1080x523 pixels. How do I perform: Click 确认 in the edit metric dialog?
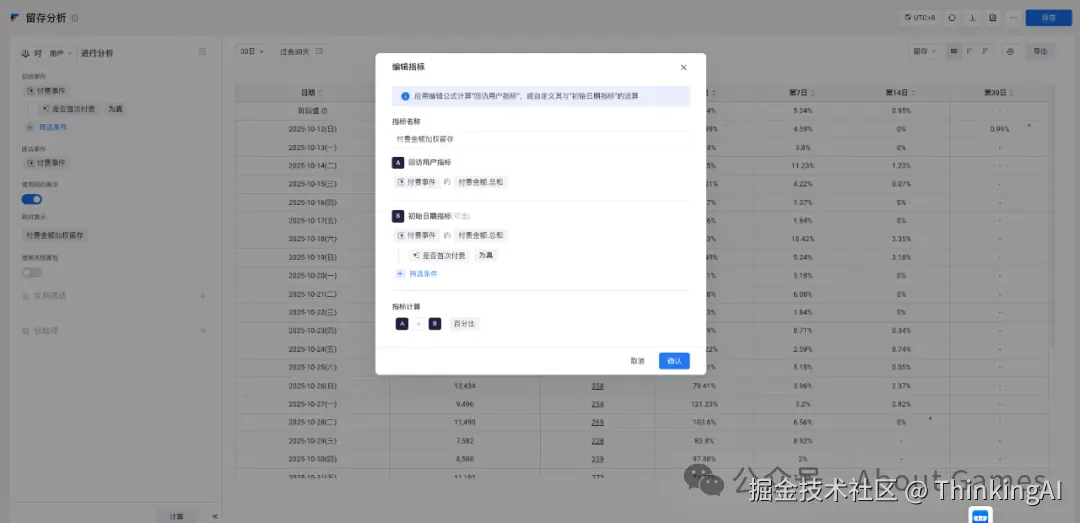click(674, 361)
